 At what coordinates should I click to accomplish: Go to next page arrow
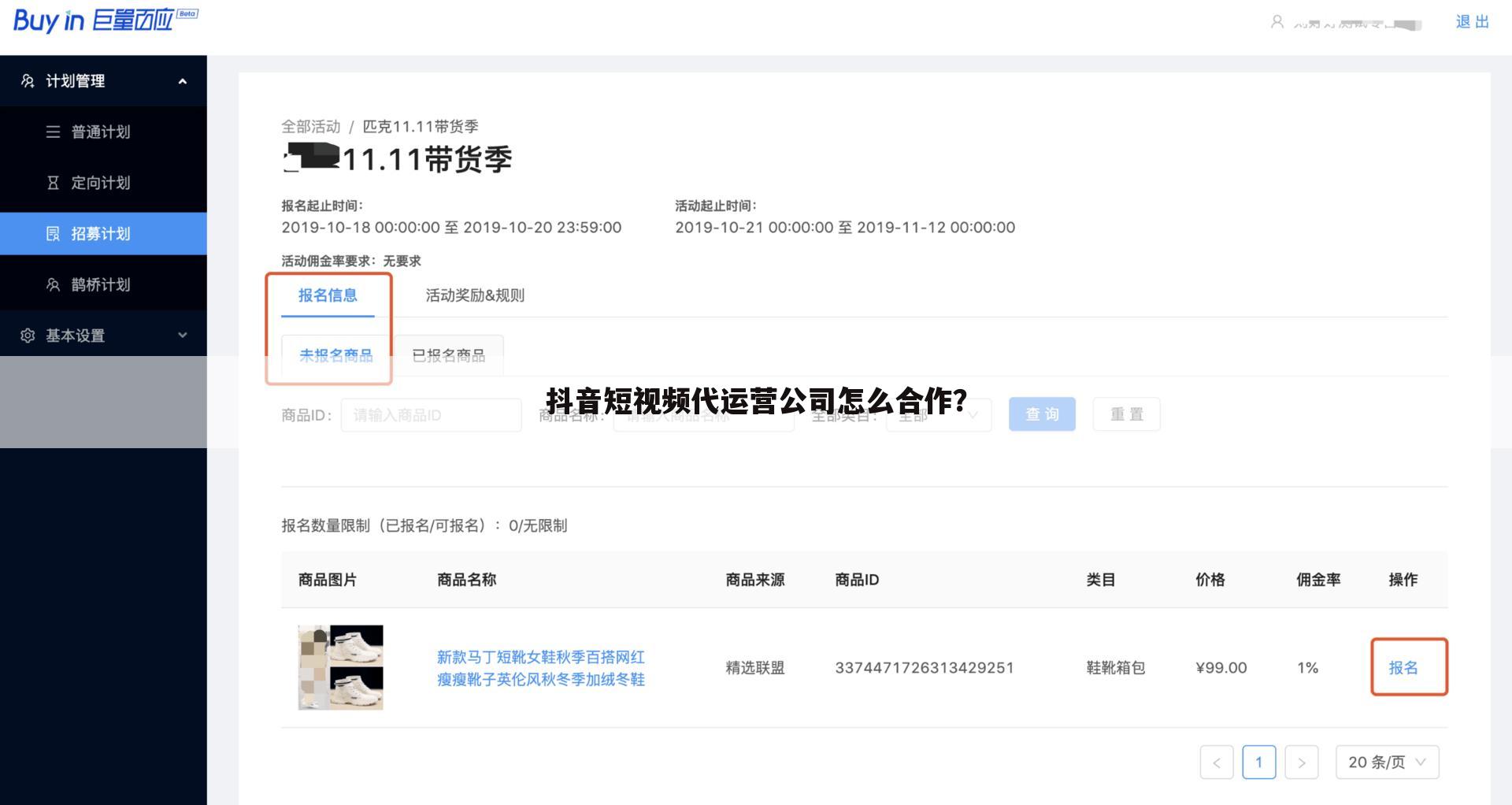pyautogui.click(x=1301, y=762)
